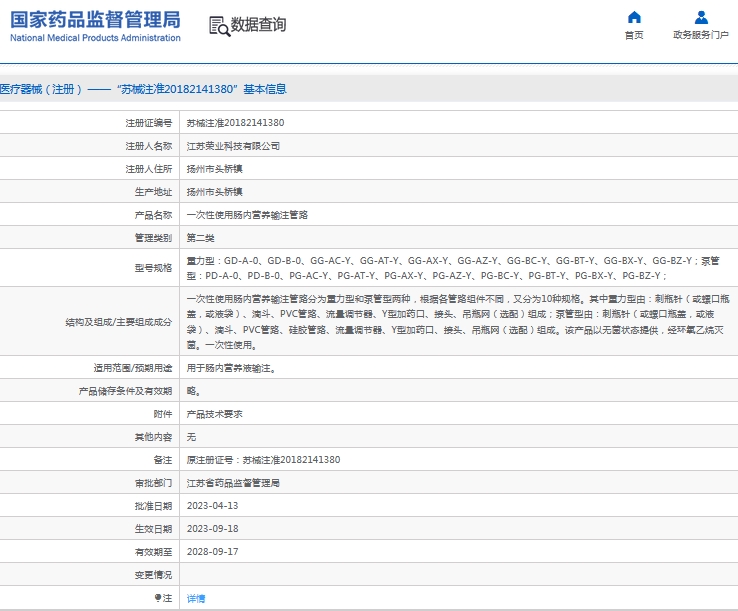Click the bullet 注 row label
The width and height of the screenshot is (738, 611).
(x=163, y=598)
